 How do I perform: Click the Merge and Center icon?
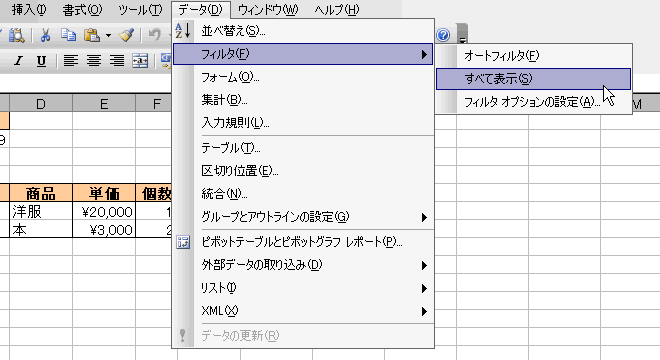pos(140,61)
